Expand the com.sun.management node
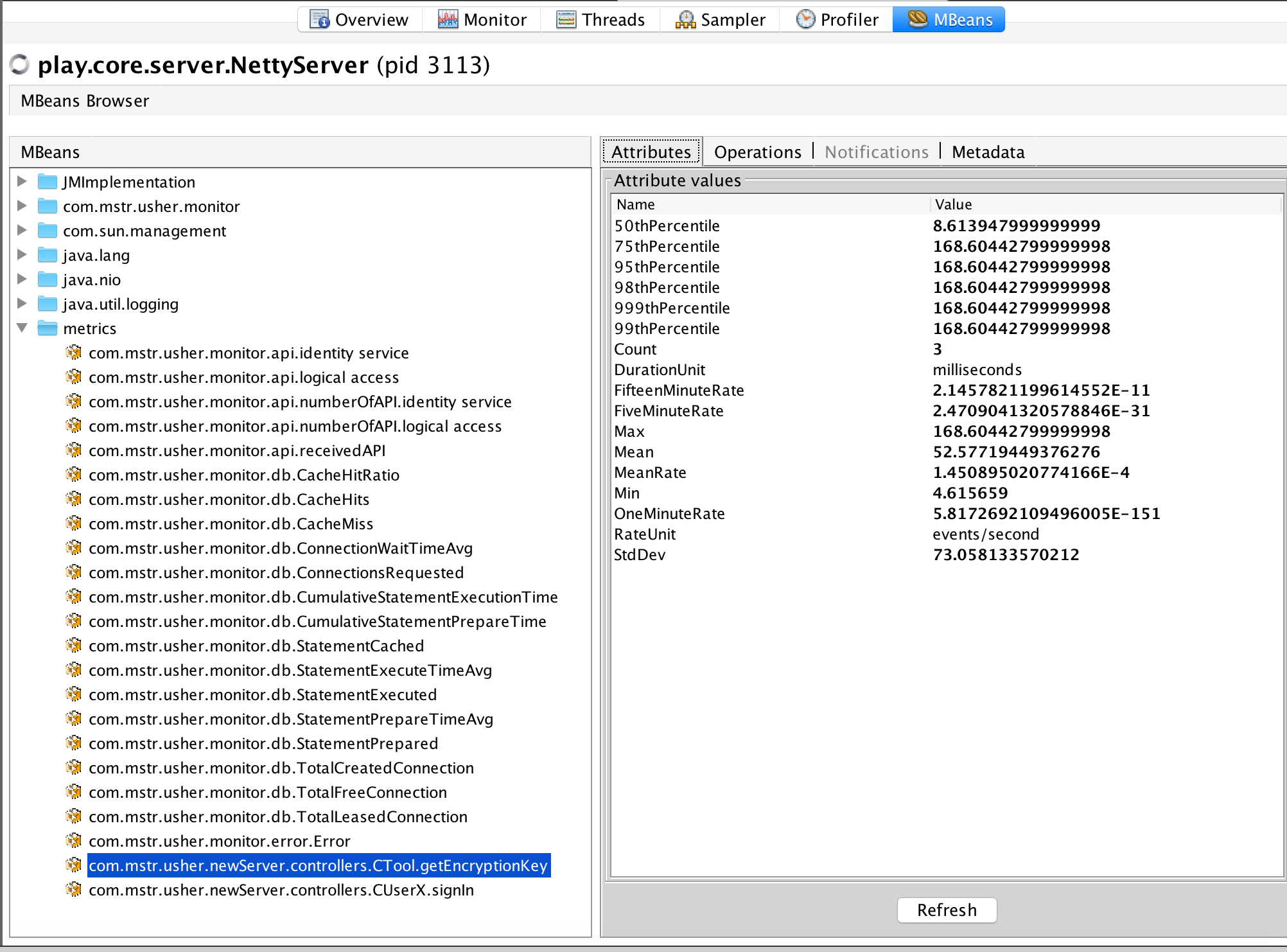The width and height of the screenshot is (1287, 952). (x=22, y=231)
